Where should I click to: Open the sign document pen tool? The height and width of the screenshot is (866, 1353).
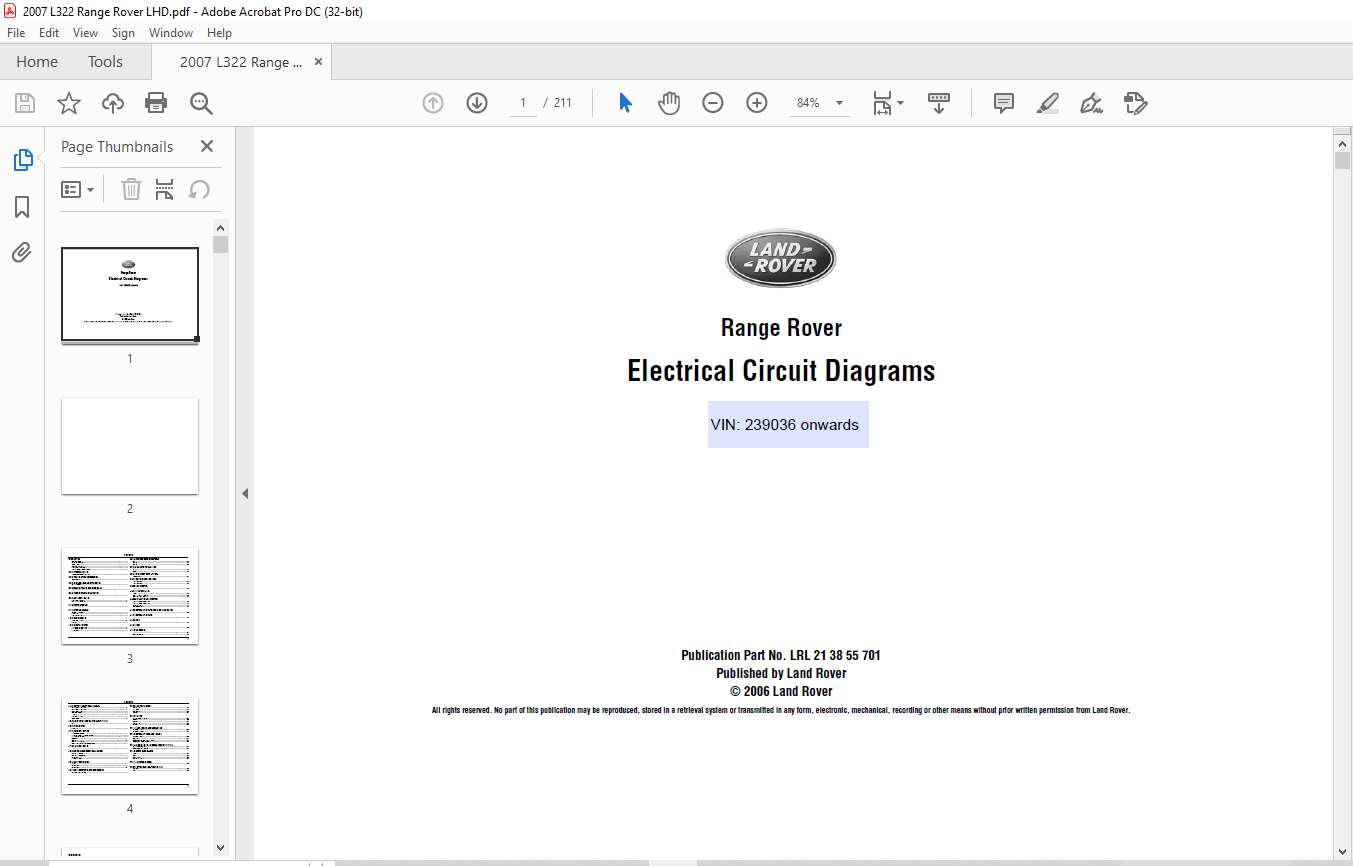point(1091,103)
